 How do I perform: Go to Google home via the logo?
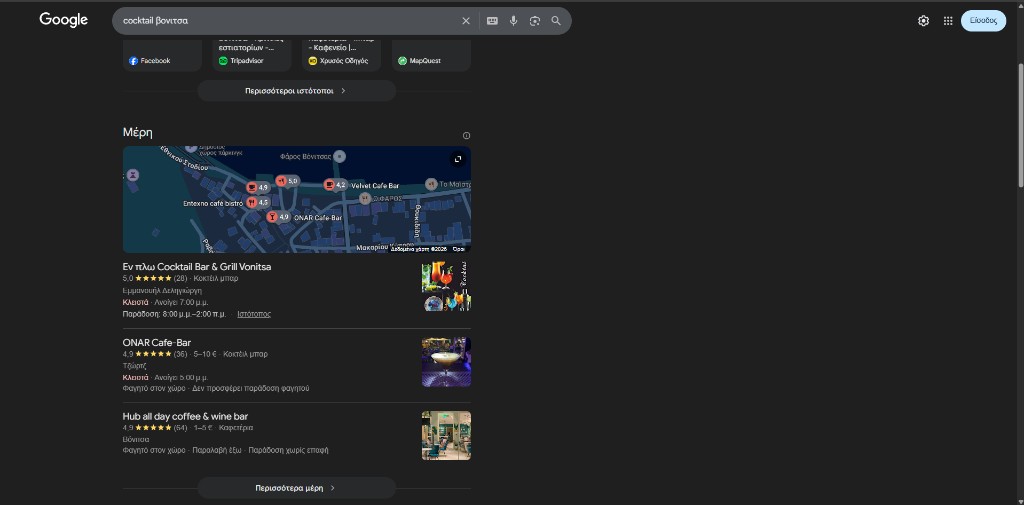click(63, 20)
